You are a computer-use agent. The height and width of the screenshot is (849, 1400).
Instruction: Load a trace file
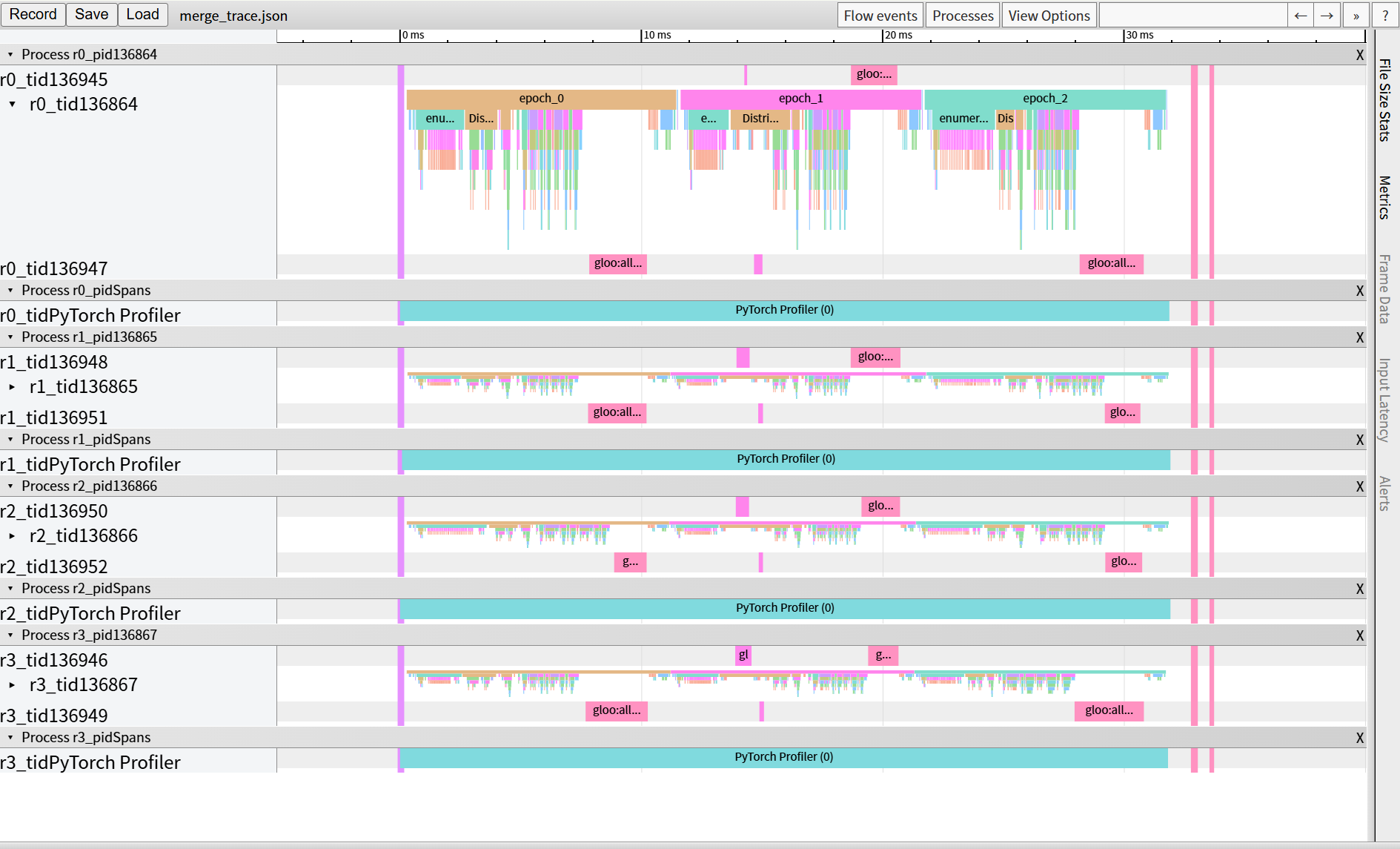coord(143,15)
